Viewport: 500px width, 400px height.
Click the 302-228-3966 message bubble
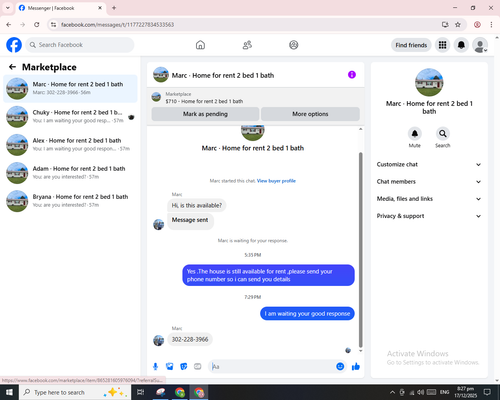click(x=190, y=339)
